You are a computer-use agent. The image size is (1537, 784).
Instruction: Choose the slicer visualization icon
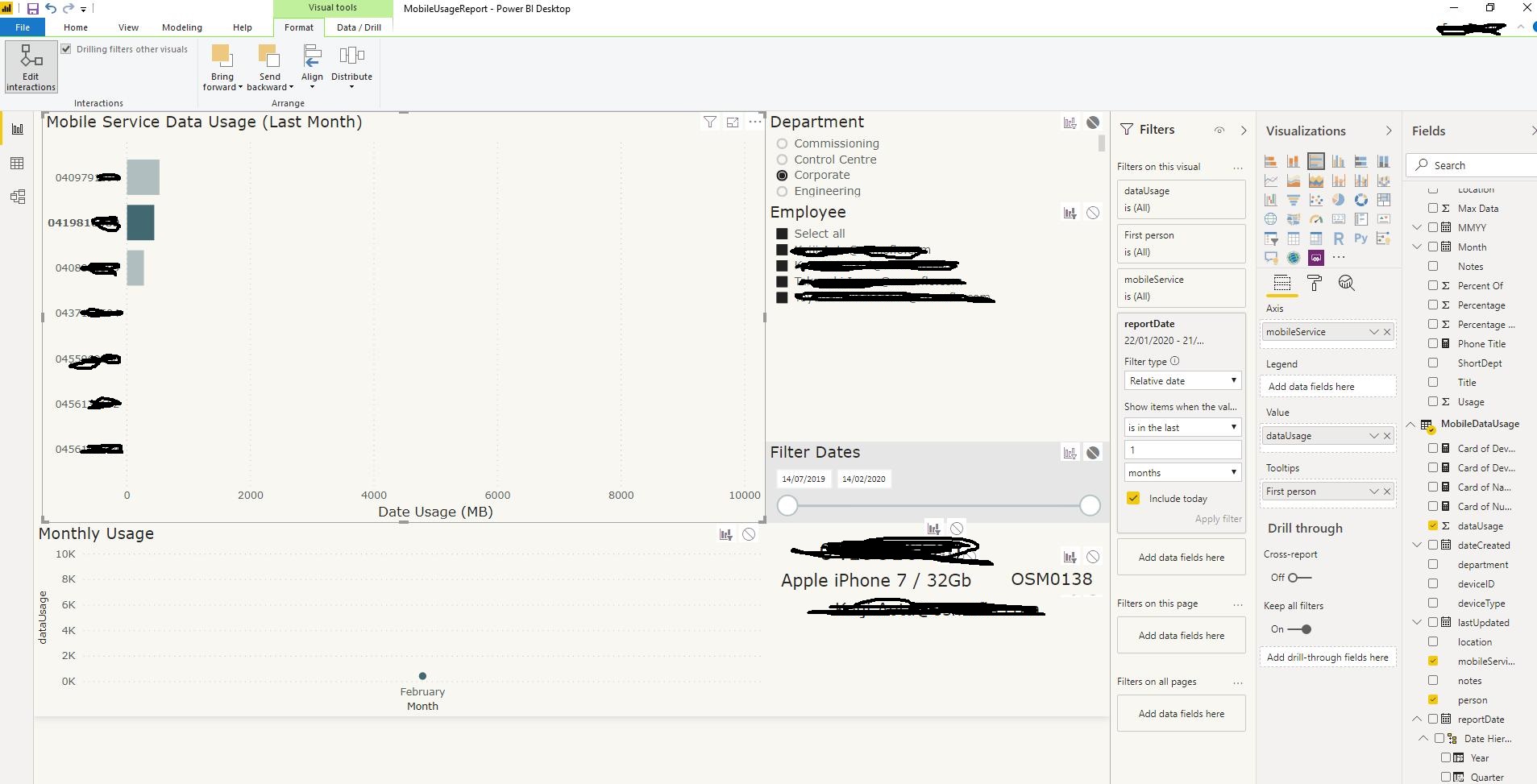click(1271, 239)
